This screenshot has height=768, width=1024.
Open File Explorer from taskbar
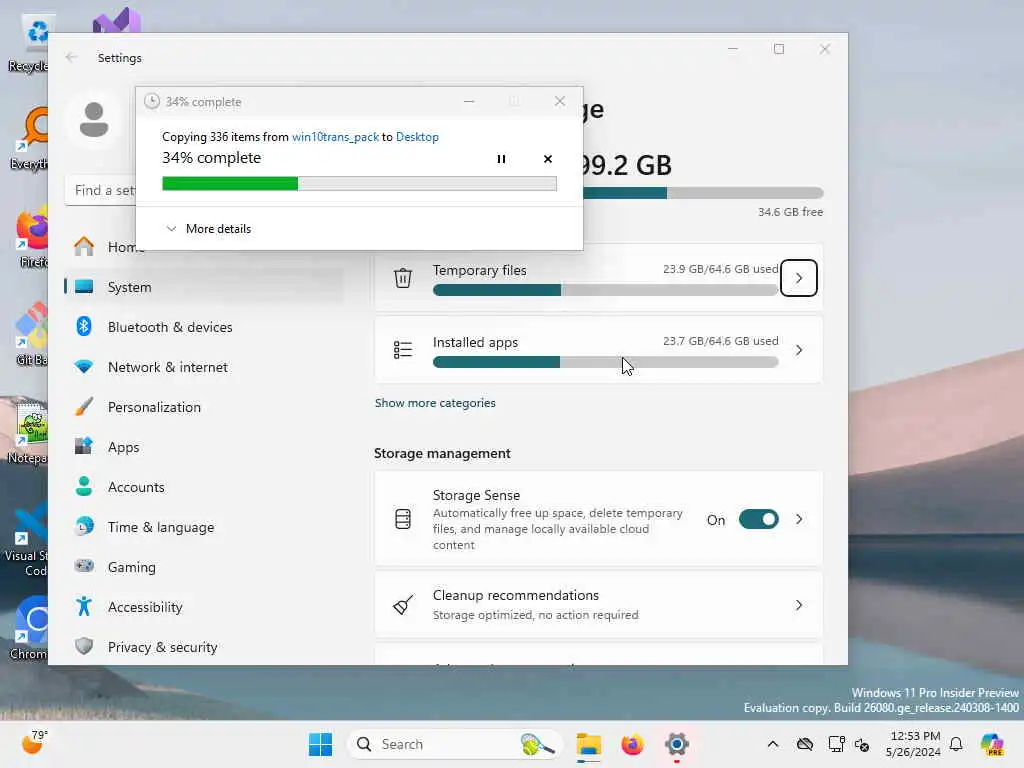[588, 744]
